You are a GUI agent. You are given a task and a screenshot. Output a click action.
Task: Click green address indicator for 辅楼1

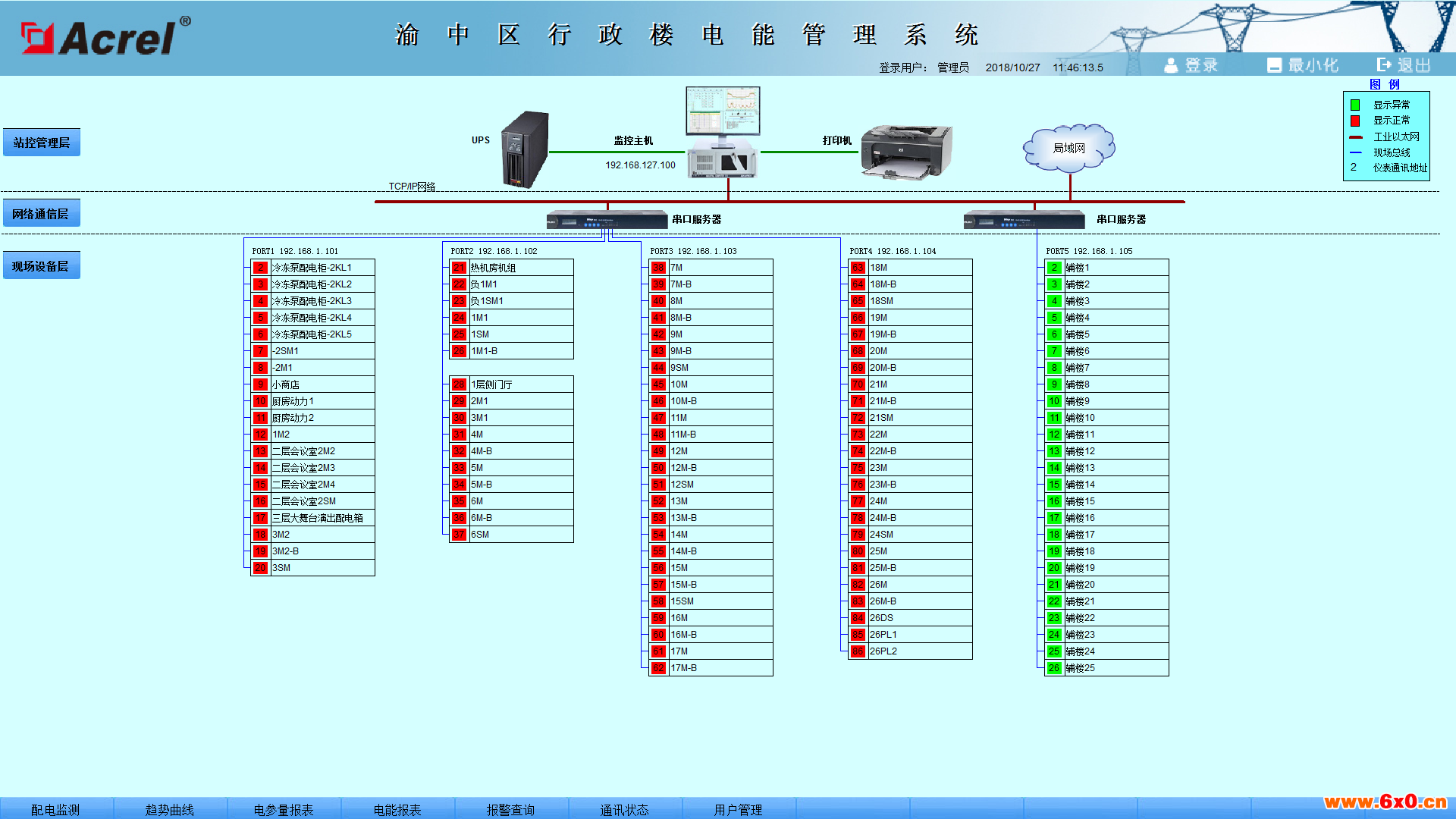tap(1054, 268)
